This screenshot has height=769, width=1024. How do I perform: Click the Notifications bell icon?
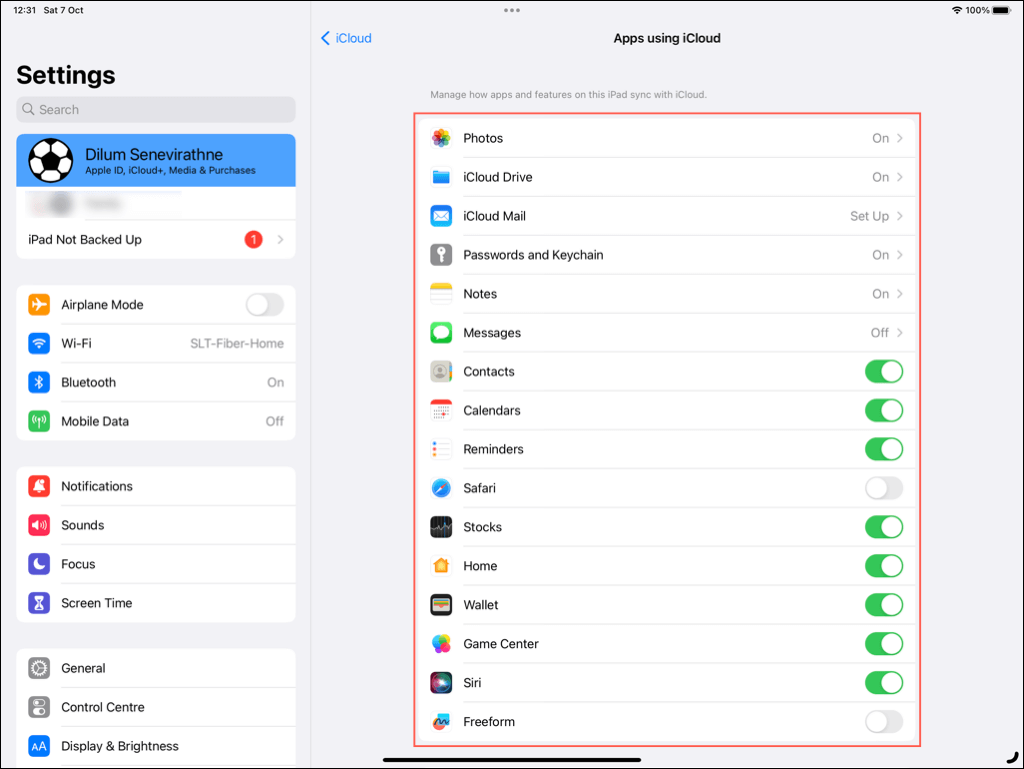click(x=39, y=486)
